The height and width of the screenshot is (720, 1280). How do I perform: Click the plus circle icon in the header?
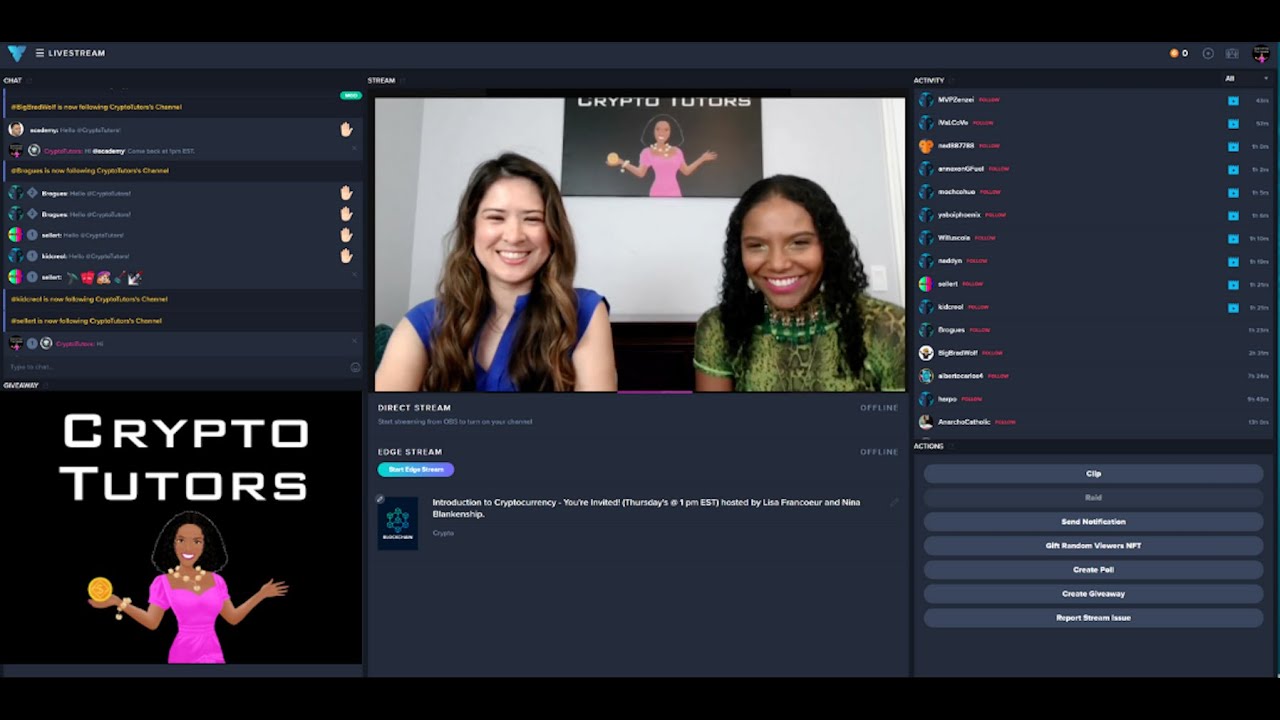1208,53
